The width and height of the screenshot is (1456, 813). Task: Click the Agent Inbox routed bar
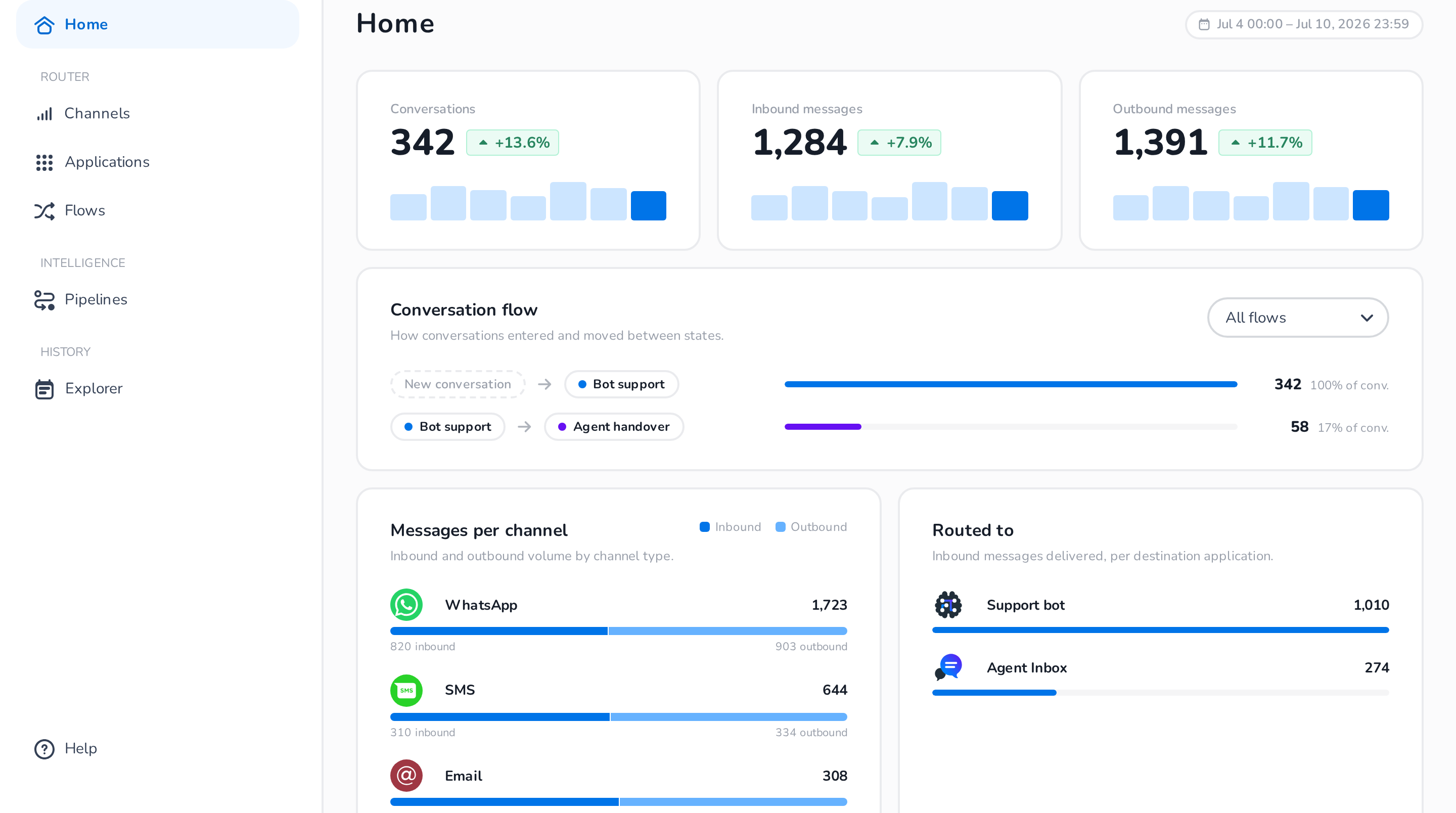point(993,693)
